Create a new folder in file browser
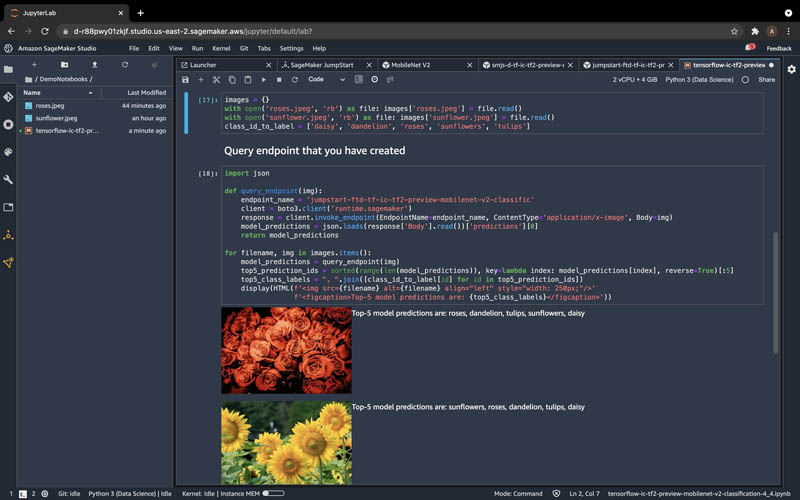The height and width of the screenshot is (500, 800). click(x=64, y=65)
